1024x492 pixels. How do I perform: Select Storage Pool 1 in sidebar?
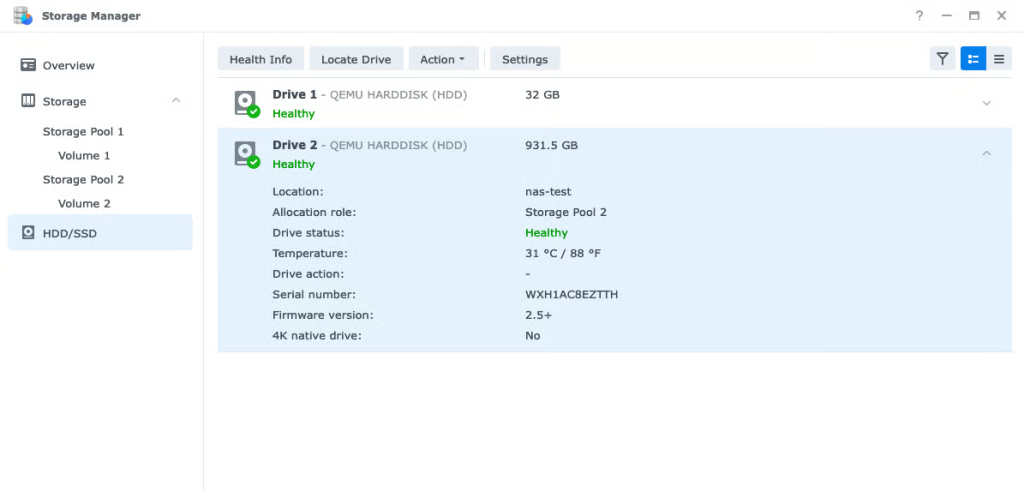click(x=83, y=131)
